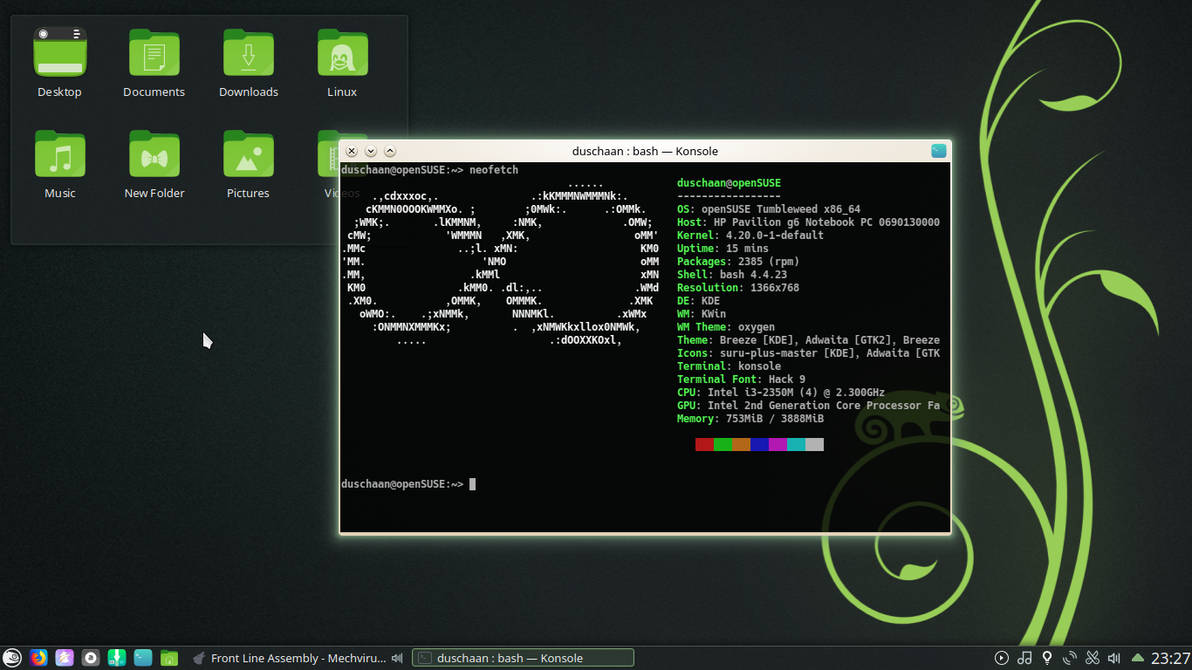Open the green file manager taskbar icon
1192x670 pixels.
[x=169, y=658]
